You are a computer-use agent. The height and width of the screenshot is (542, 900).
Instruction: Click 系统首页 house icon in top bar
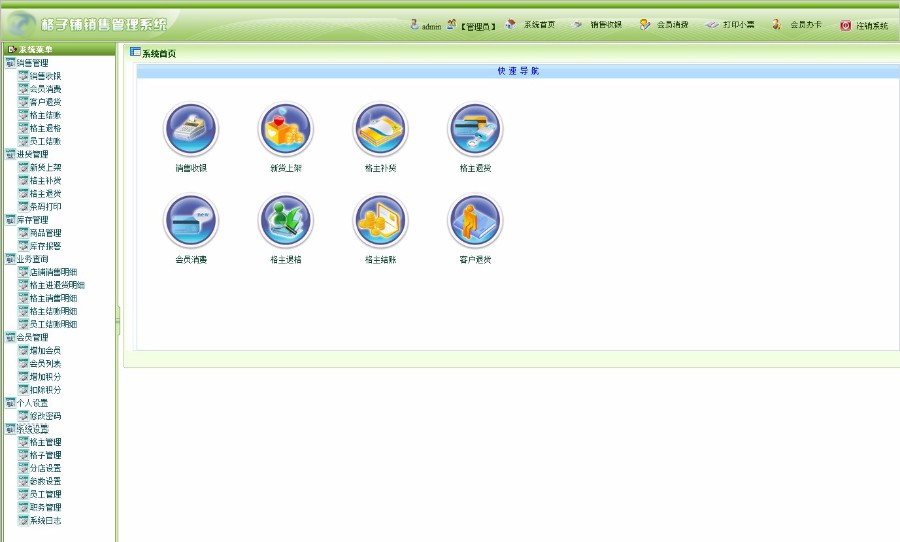point(510,24)
